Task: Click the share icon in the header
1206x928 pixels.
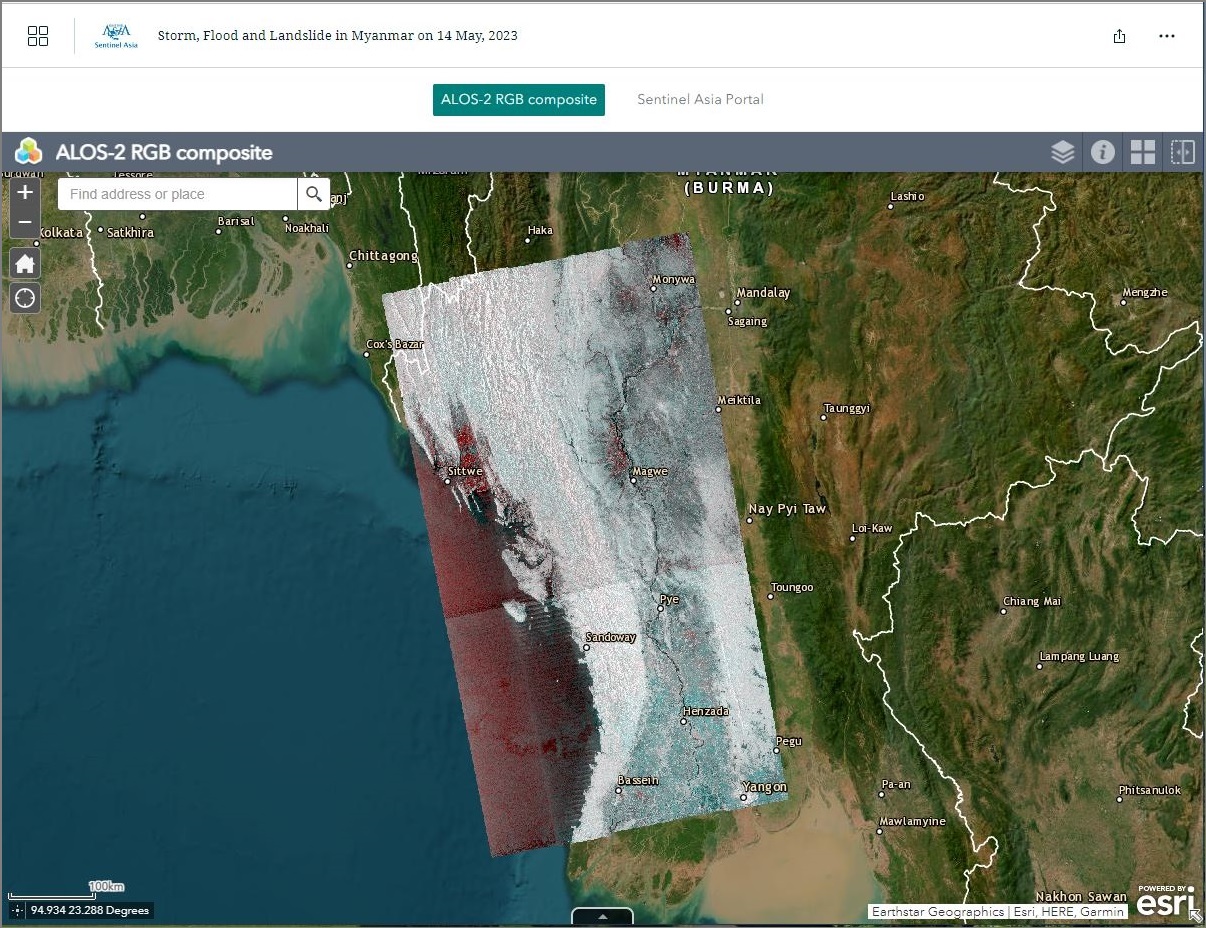Action: (1119, 36)
